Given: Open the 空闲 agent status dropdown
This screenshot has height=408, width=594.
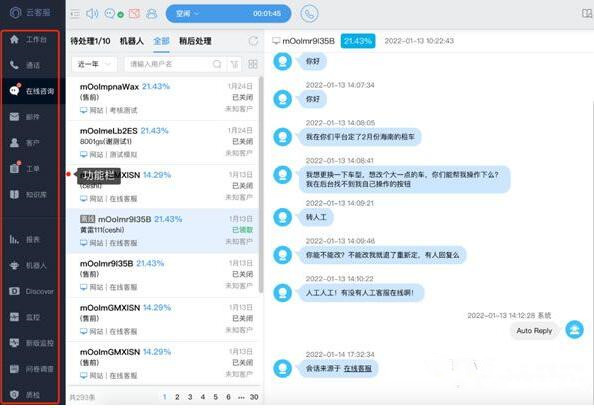Looking at the screenshot, I should pyautogui.click(x=228, y=14).
